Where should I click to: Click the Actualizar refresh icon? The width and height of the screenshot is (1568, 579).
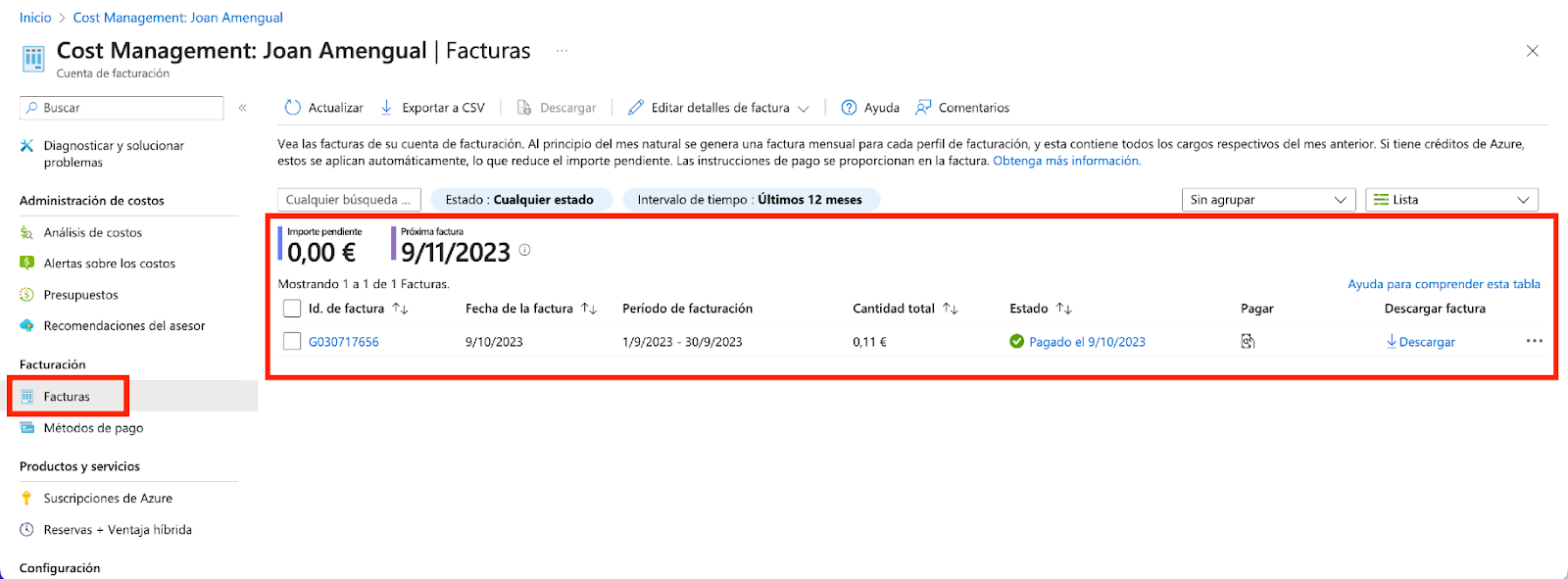(x=292, y=108)
